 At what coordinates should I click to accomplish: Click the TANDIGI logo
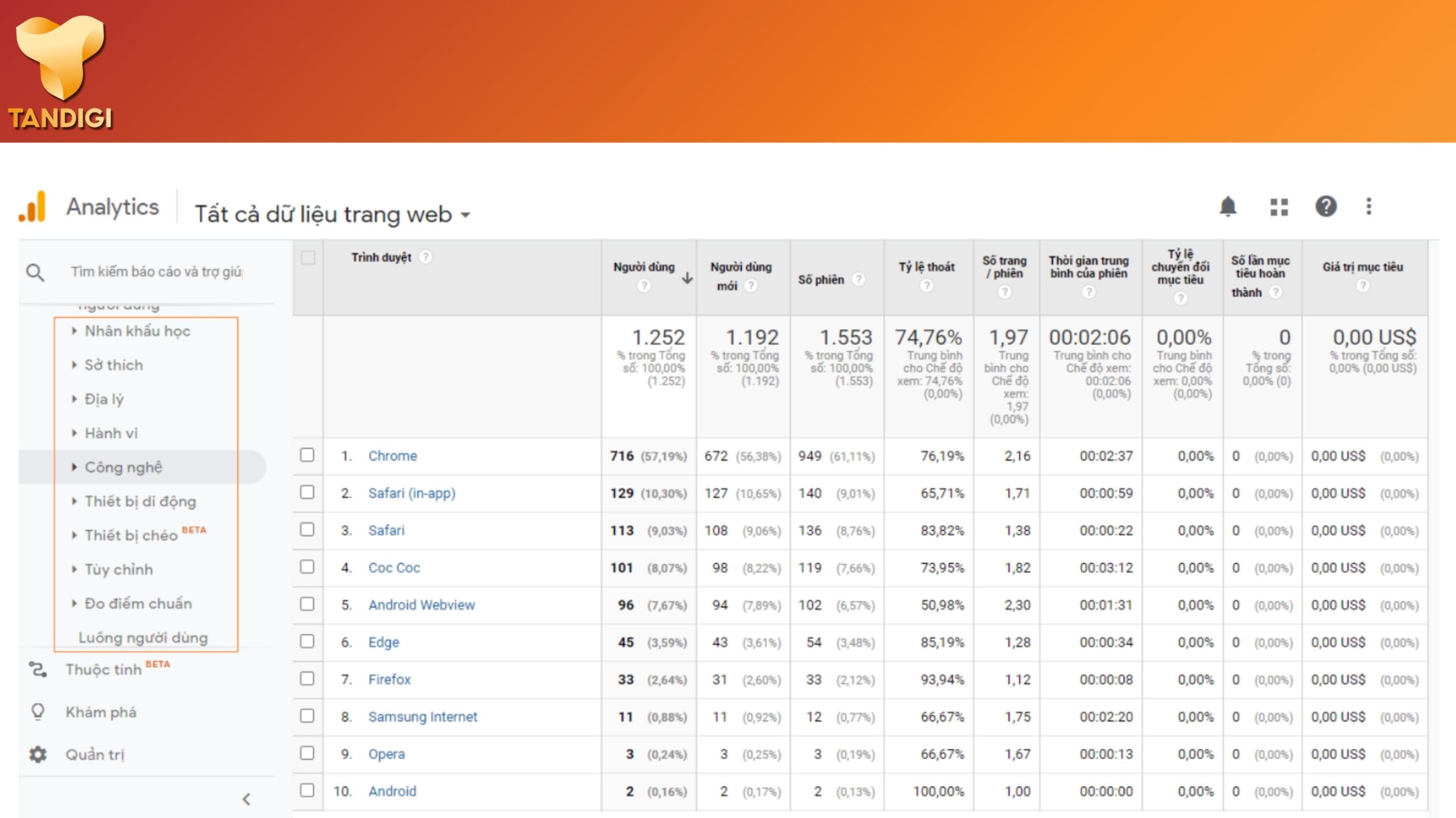(x=60, y=73)
